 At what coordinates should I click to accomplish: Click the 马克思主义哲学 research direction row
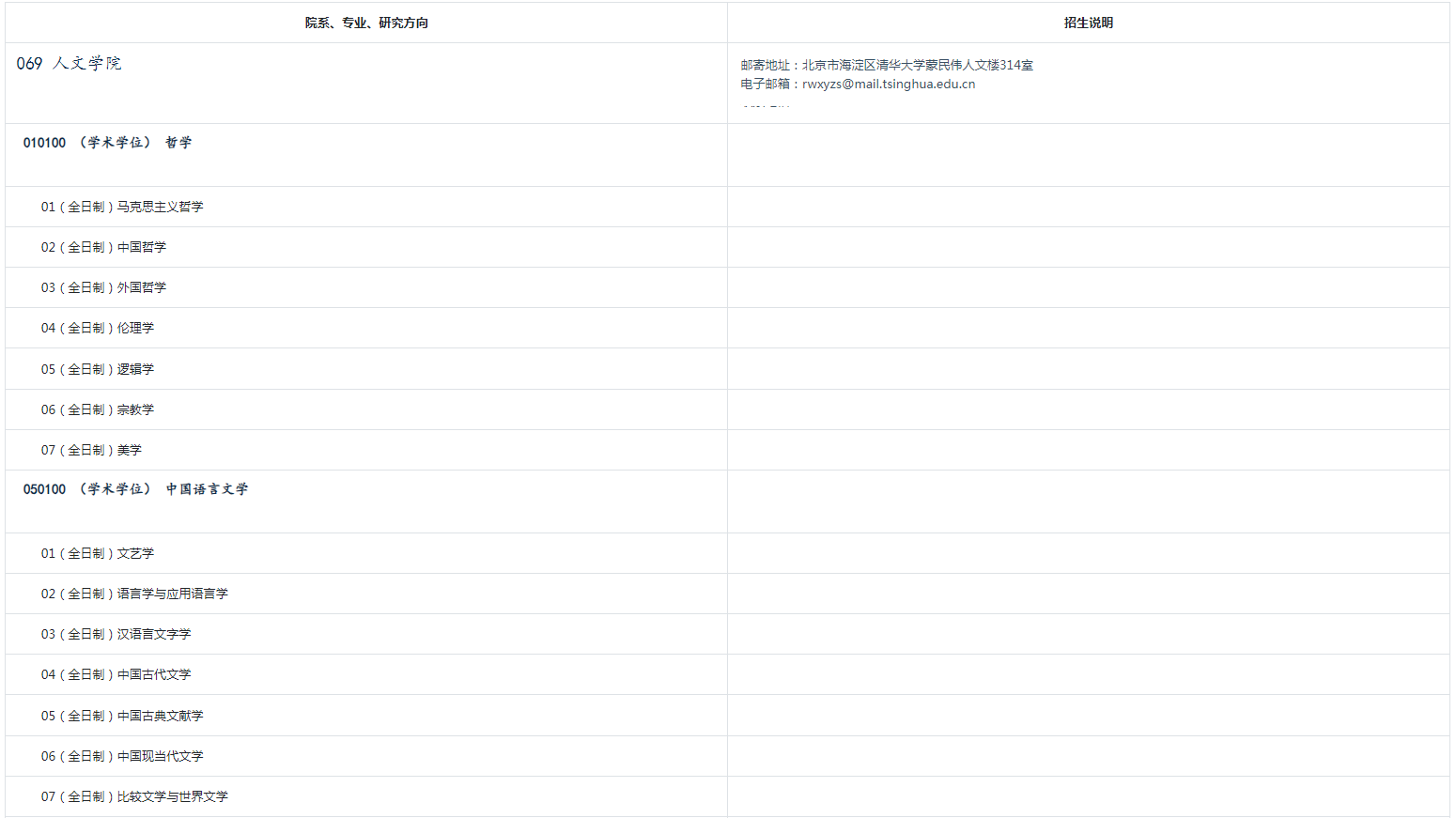pyautogui.click(x=122, y=207)
